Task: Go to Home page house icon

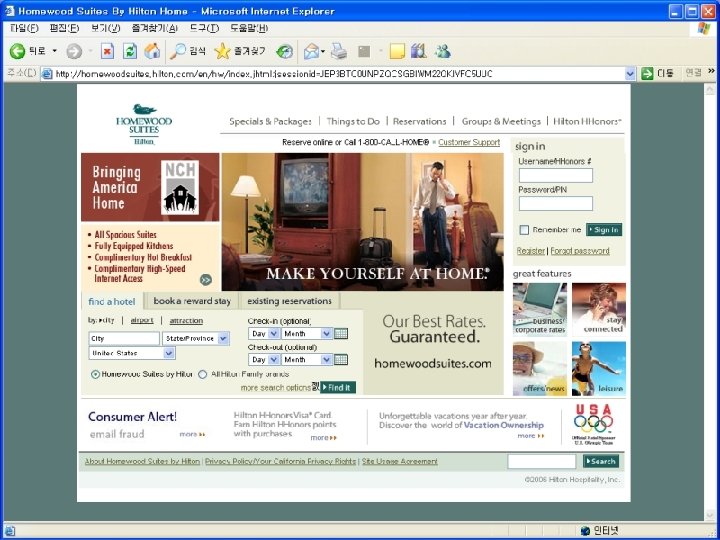Action: pyautogui.click(x=152, y=51)
